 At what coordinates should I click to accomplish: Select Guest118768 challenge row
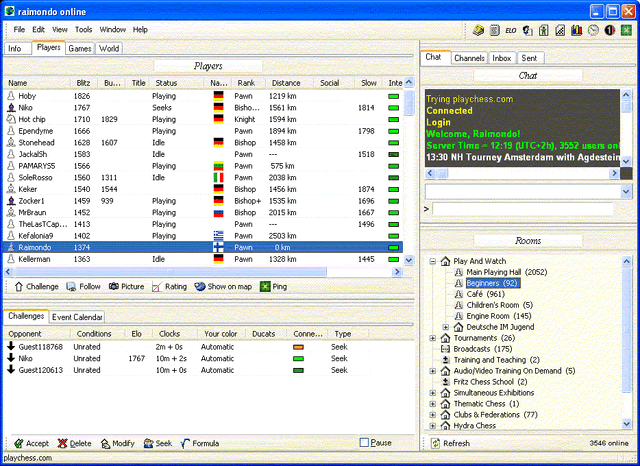point(187,347)
